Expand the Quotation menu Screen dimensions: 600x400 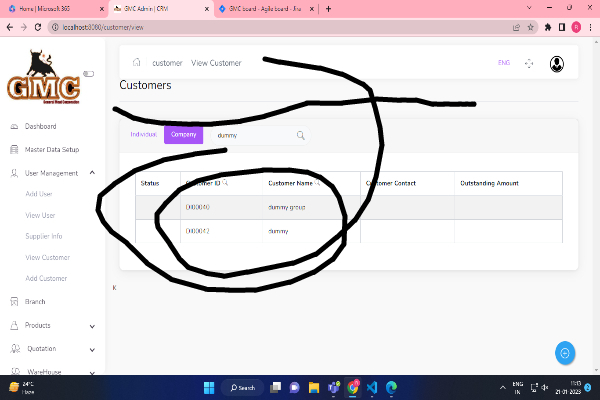tap(92, 349)
